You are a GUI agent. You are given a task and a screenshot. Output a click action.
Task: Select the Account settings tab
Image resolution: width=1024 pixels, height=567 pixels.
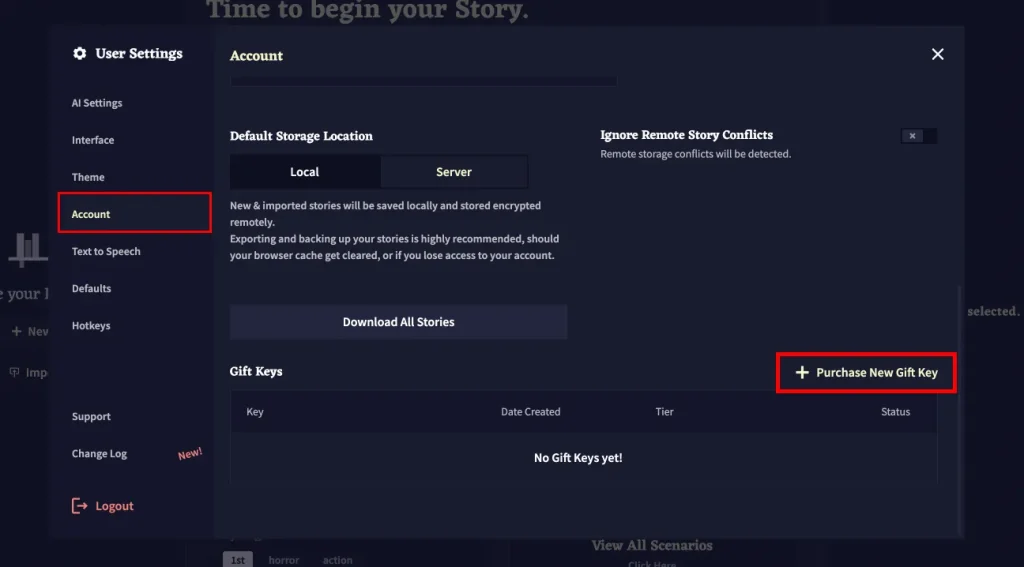(x=91, y=214)
